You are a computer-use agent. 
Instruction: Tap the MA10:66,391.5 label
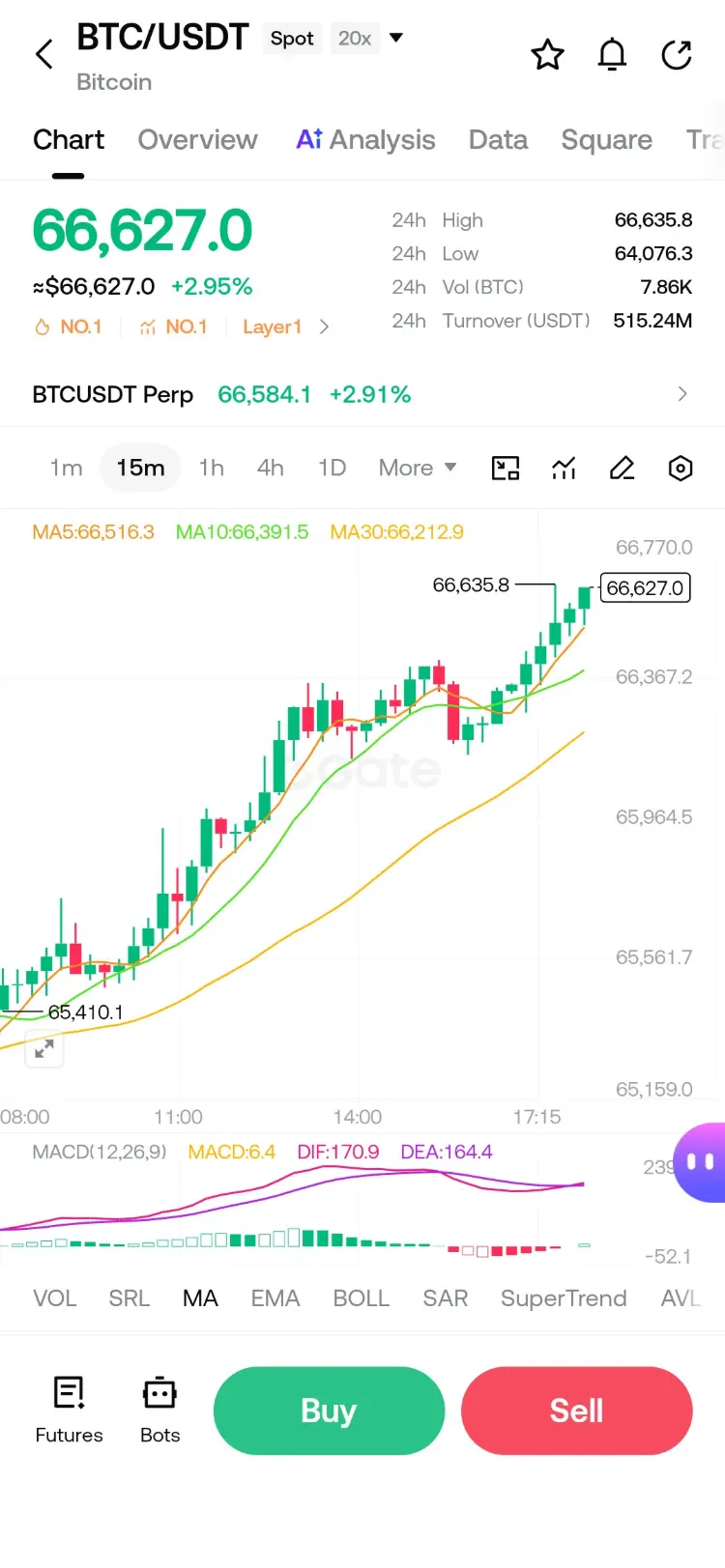[x=242, y=532]
